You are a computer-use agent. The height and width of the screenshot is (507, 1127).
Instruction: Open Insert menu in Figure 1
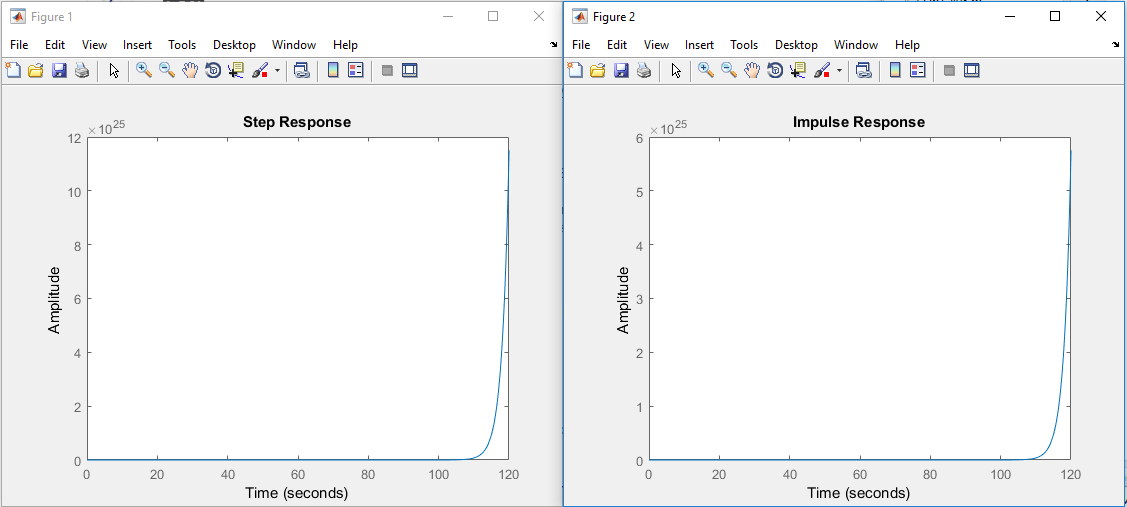point(137,45)
